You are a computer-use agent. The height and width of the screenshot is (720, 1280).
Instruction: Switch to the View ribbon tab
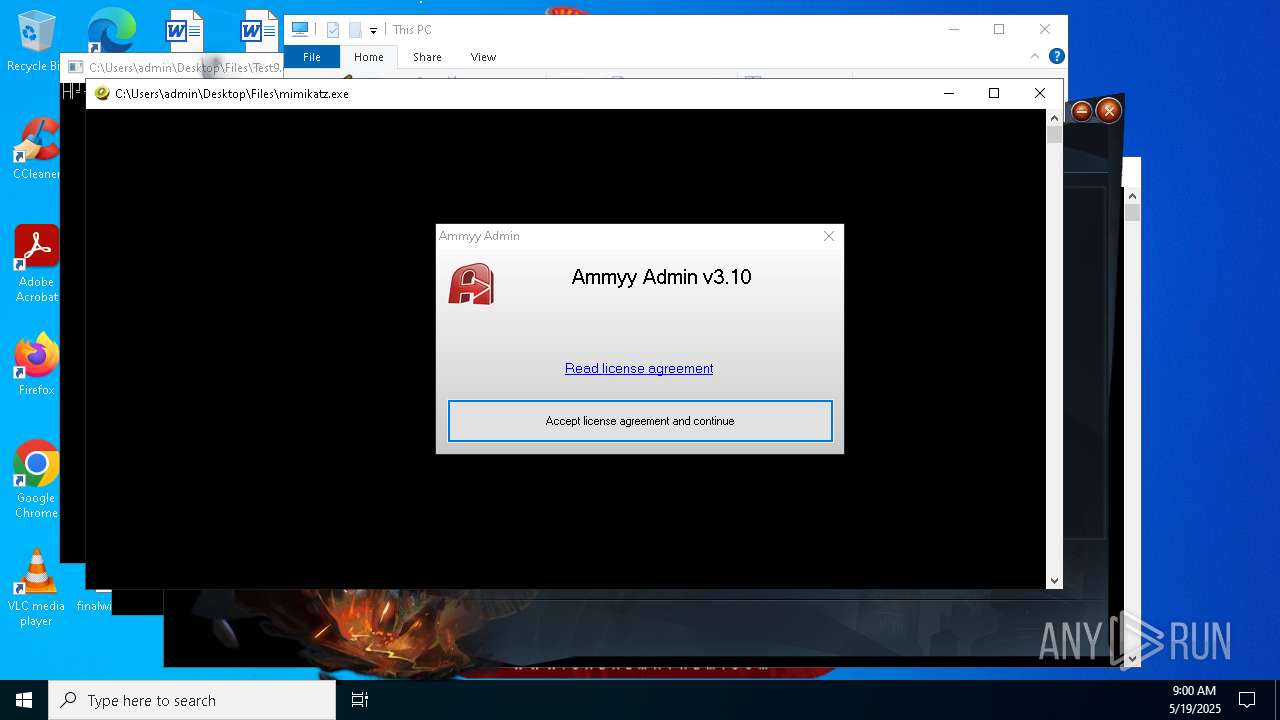(x=483, y=57)
